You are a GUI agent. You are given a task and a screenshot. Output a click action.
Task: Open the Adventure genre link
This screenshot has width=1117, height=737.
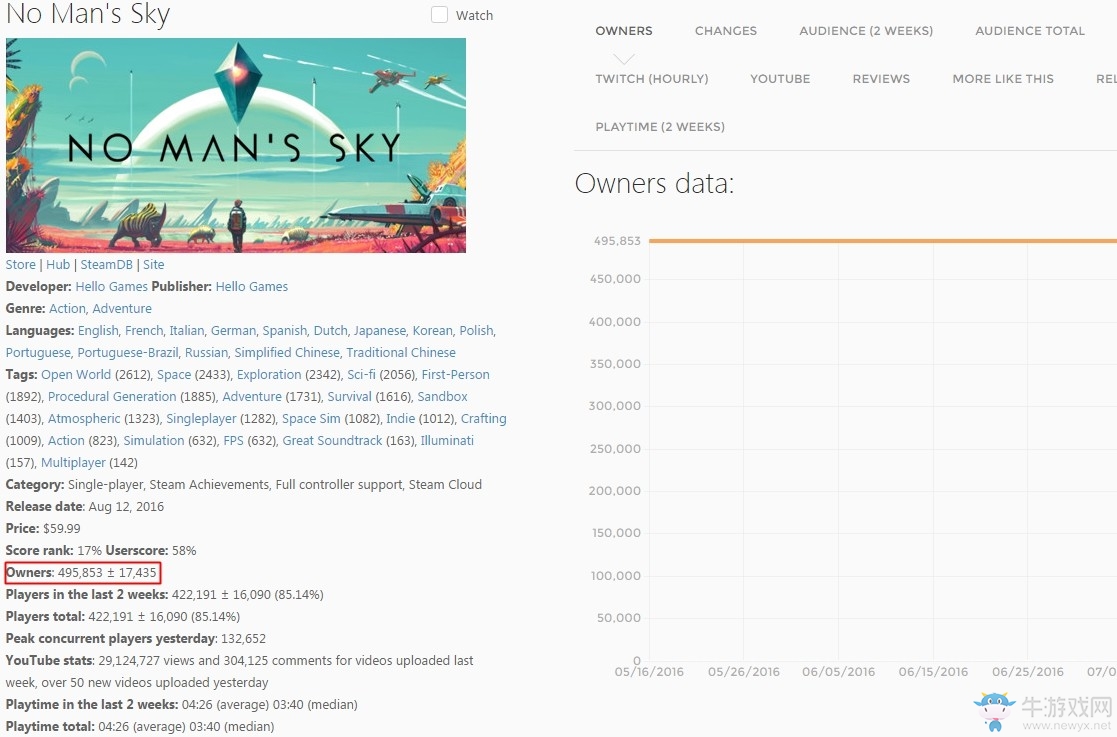[x=122, y=309]
